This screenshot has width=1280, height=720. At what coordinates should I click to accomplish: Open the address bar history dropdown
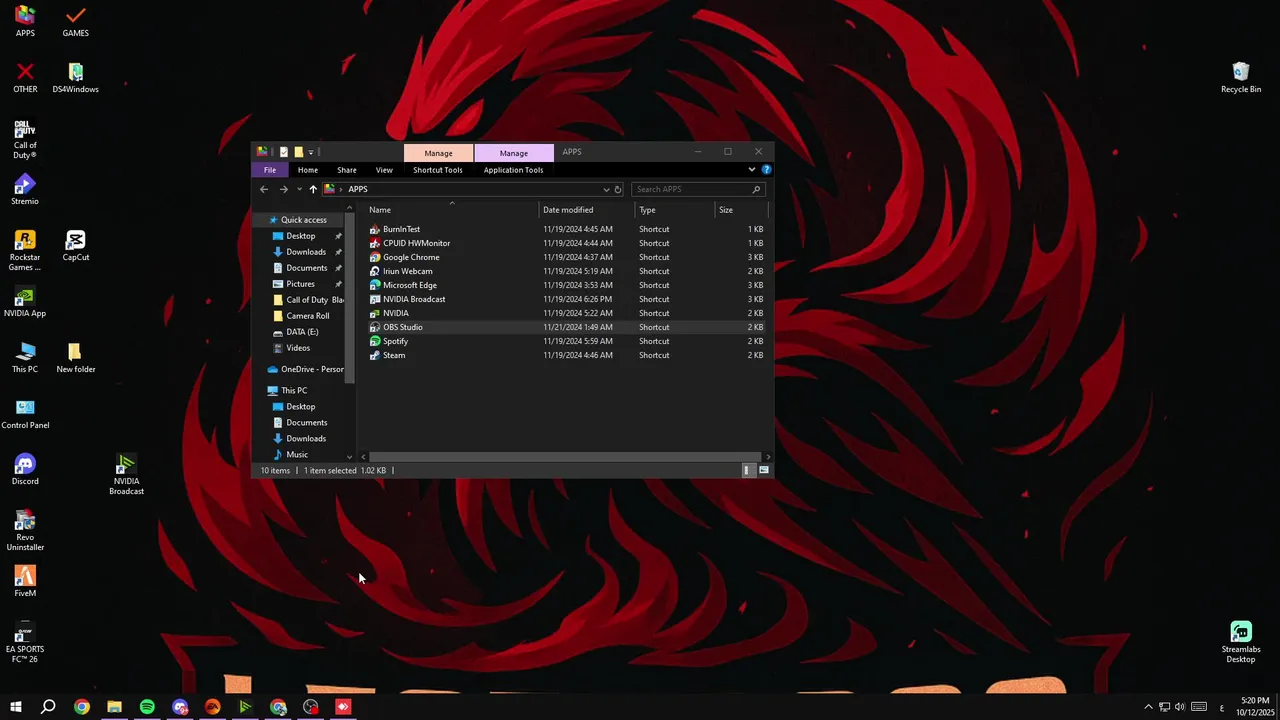606,189
